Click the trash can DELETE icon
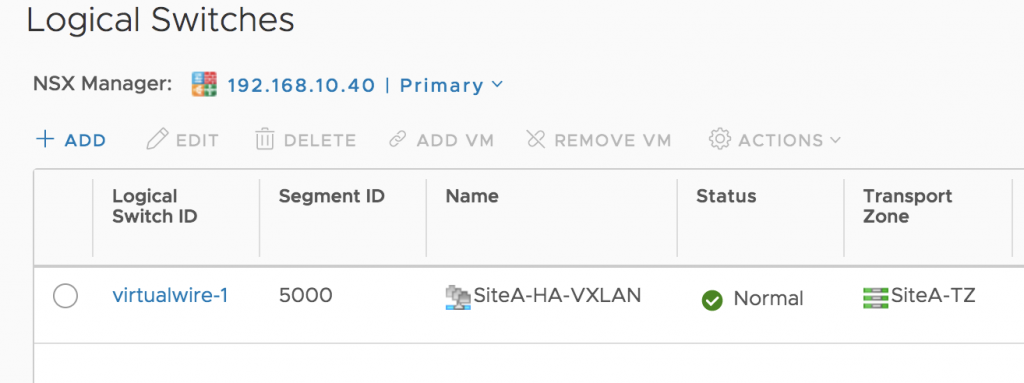The image size is (1024, 383). [x=264, y=139]
